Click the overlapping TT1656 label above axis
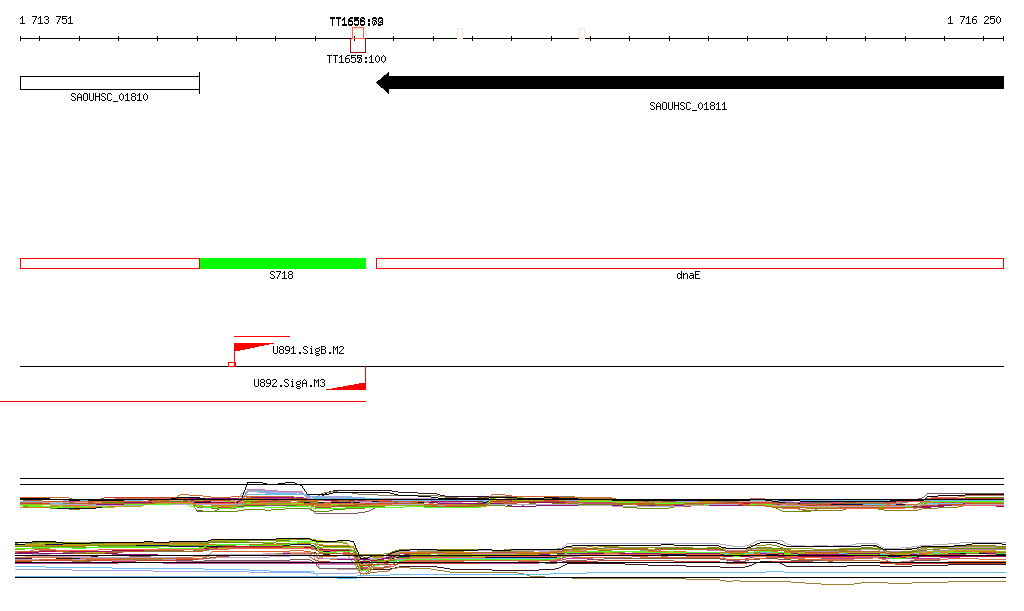 coord(356,22)
